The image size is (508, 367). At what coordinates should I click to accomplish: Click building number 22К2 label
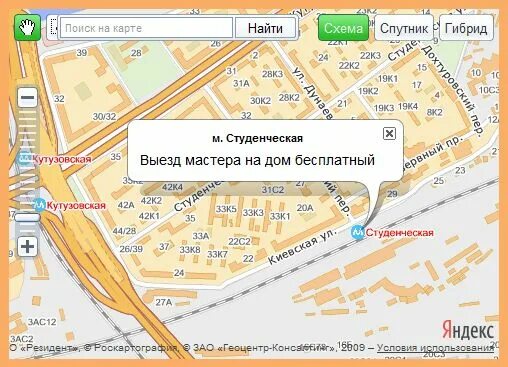point(349,65)
